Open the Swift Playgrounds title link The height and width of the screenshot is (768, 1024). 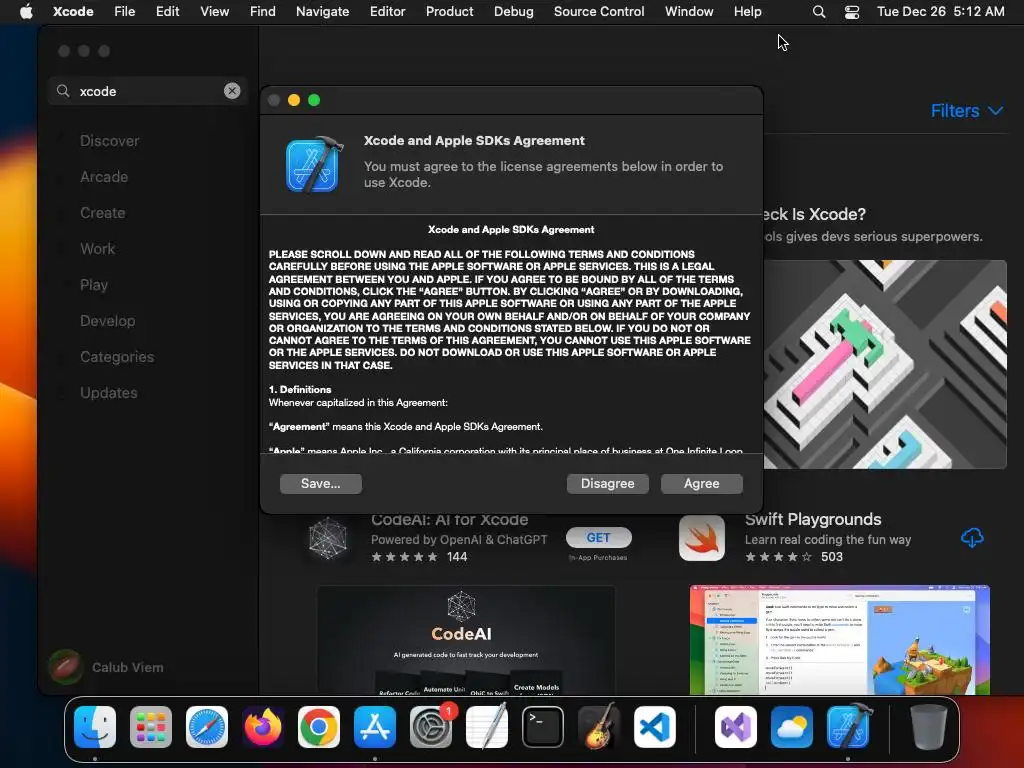coord(812,519)
